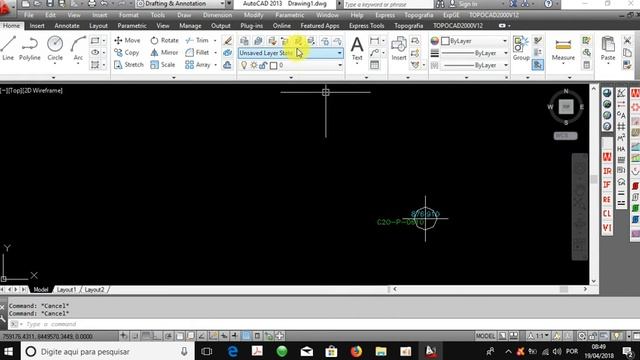
Task: Open the Insert block tool
Action: (399, 48)
